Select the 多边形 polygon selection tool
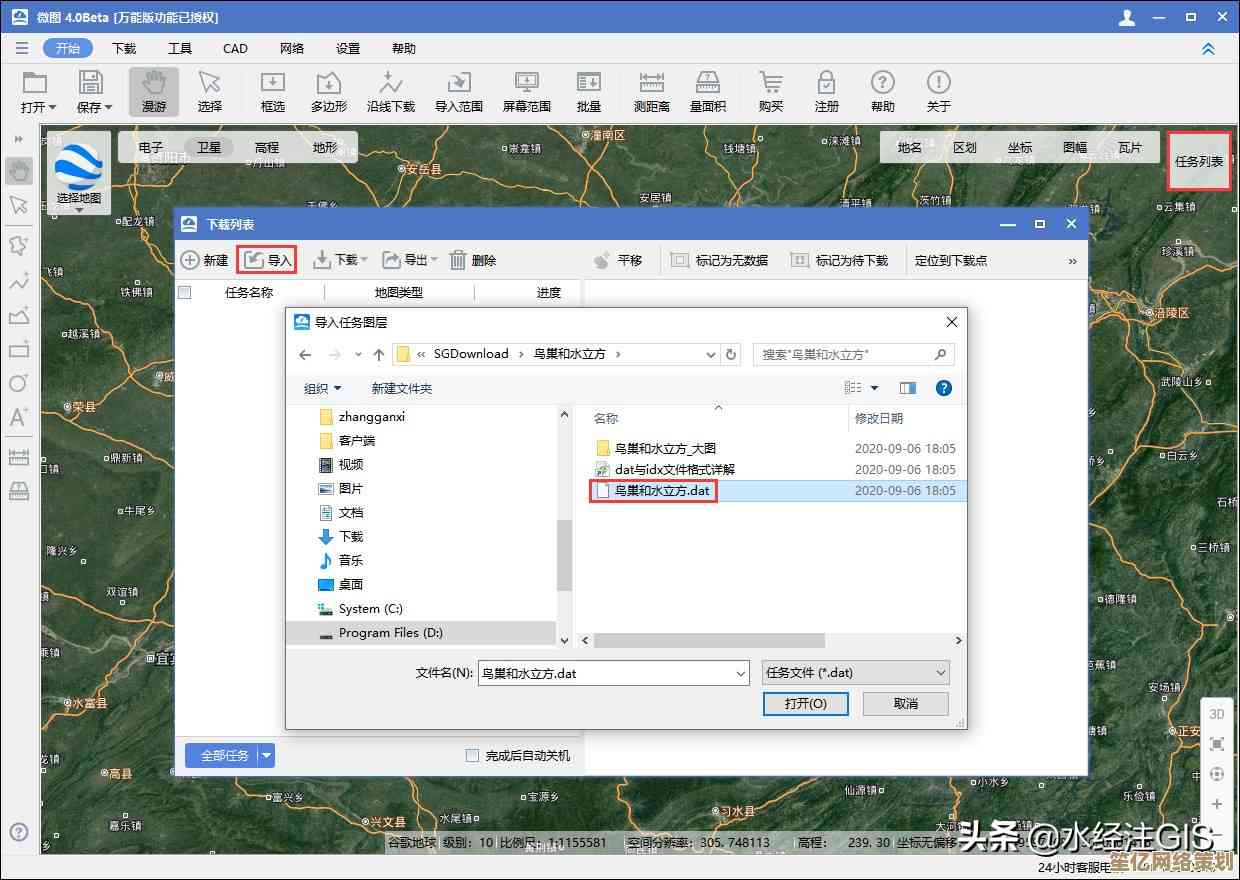Image resolution: width=1240 pixels, height=880 pixels. (x=328, y=91)
